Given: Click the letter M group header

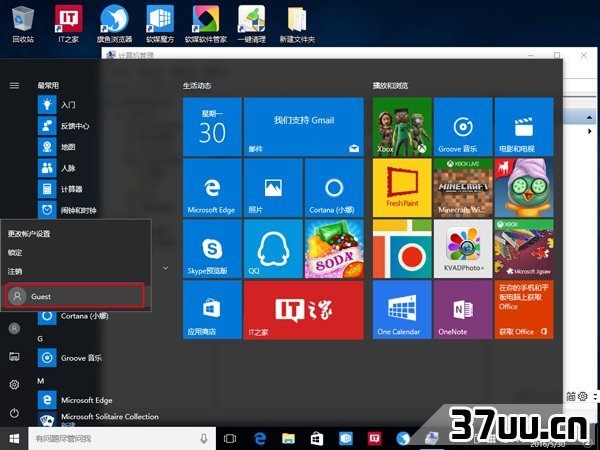Looking at the screenshot, I should (x=41, y=381).
